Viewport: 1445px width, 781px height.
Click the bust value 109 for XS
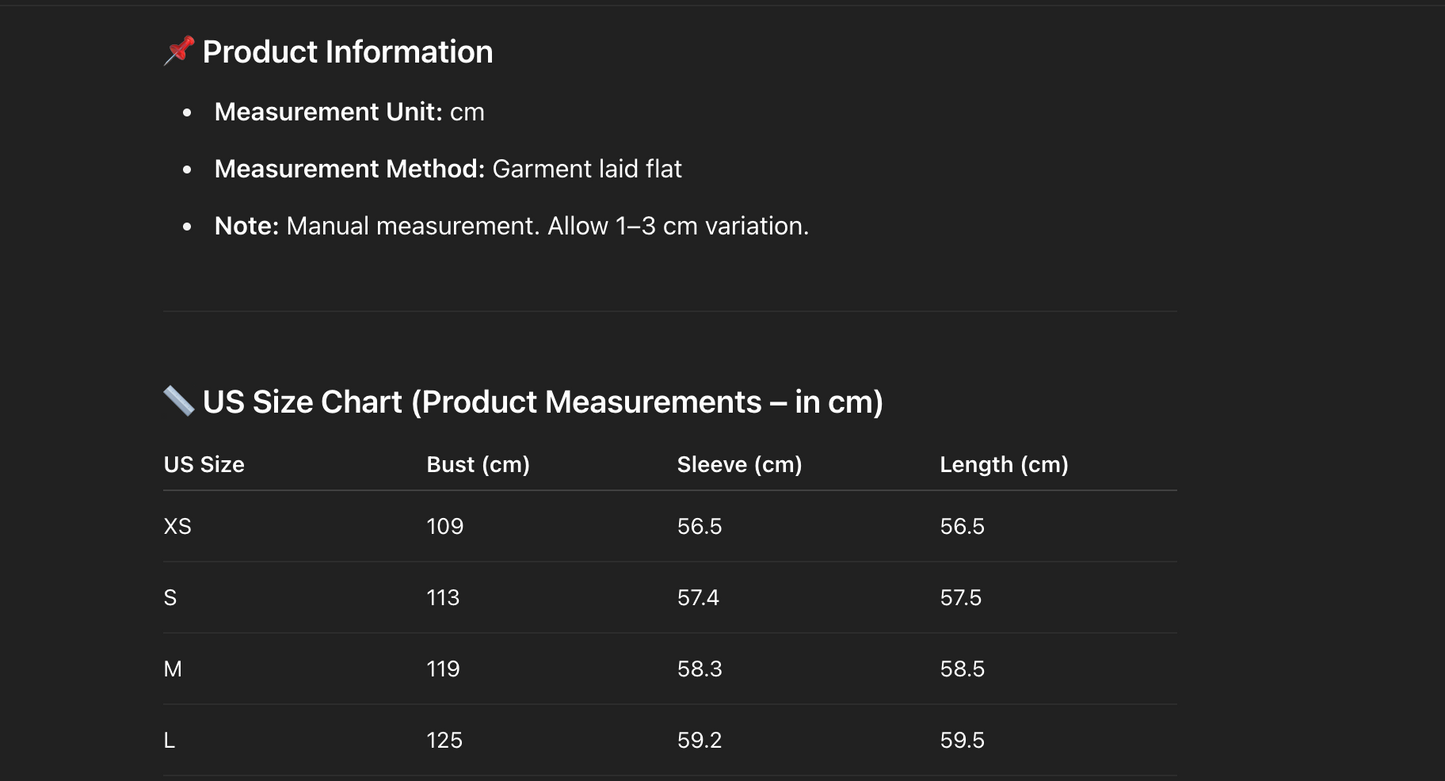445,527
